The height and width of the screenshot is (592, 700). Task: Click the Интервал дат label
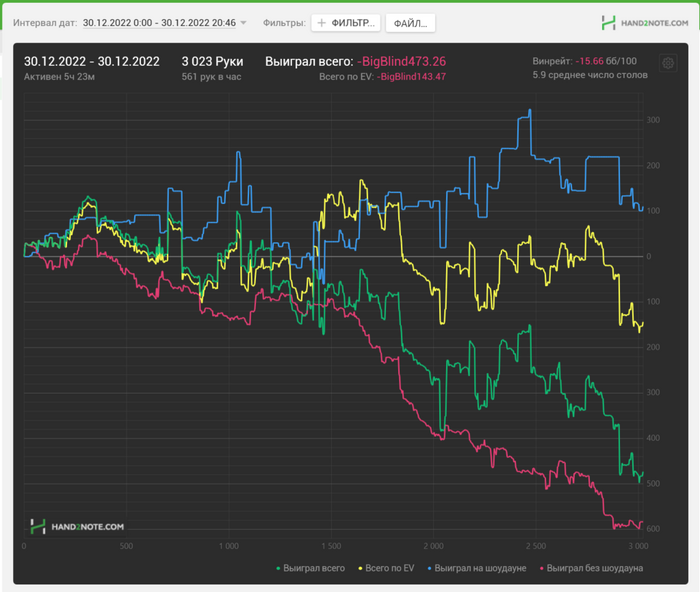pyautogui.click(x=45, y=23)
